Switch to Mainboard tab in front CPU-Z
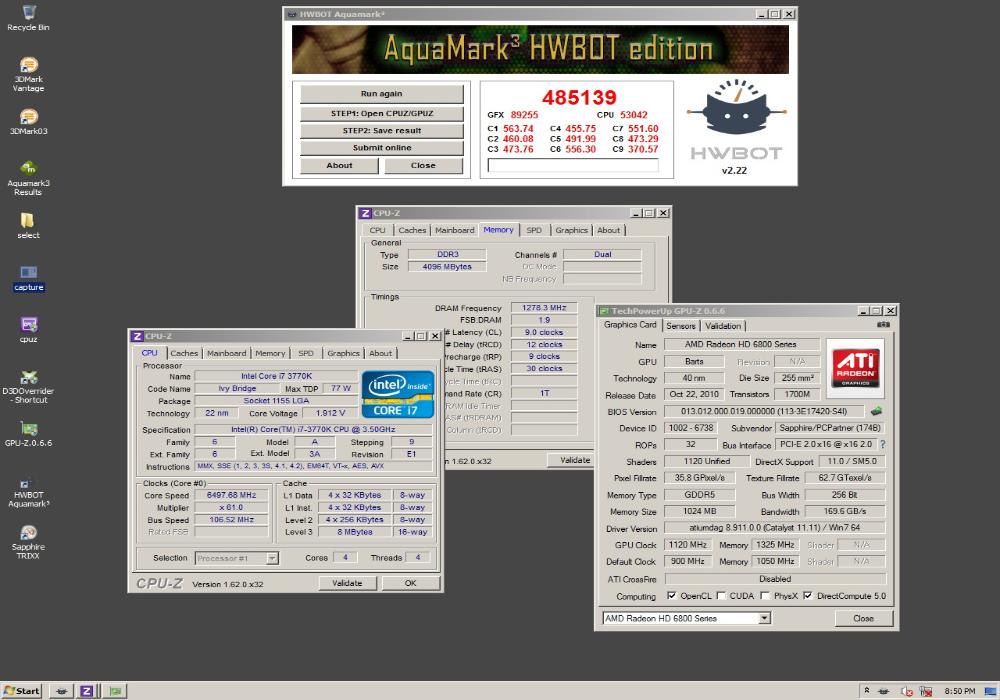Screen dimensions: 1000x700 (x=226, y=353)
